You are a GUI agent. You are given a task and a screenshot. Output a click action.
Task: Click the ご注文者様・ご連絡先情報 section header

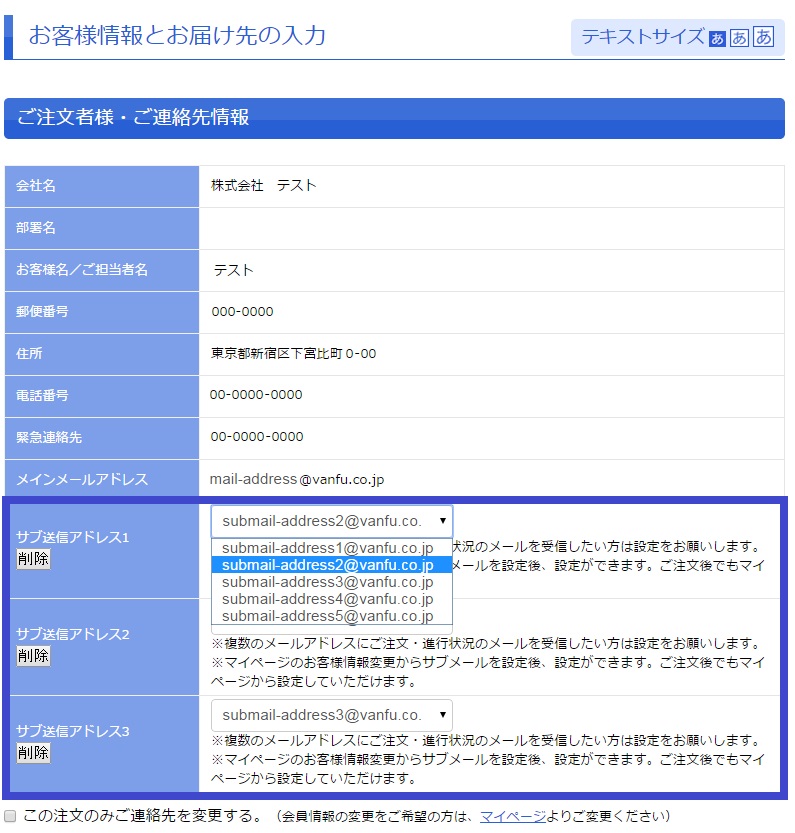click(x=394, y=118)
